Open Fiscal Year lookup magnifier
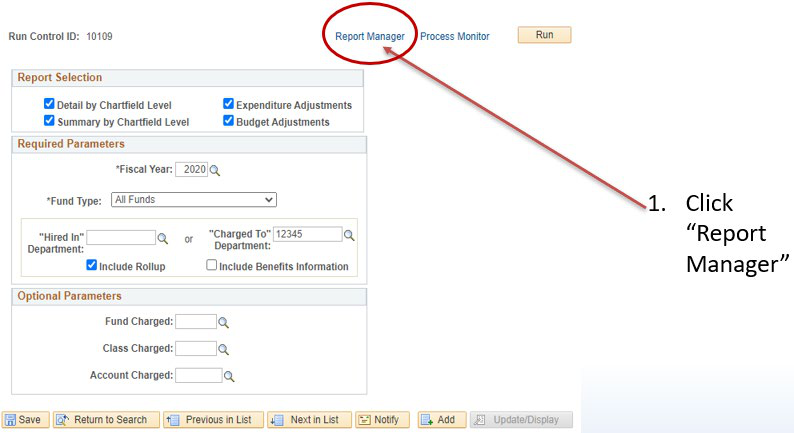The height and width of the screenshot is (433, 794). point(215,170)
